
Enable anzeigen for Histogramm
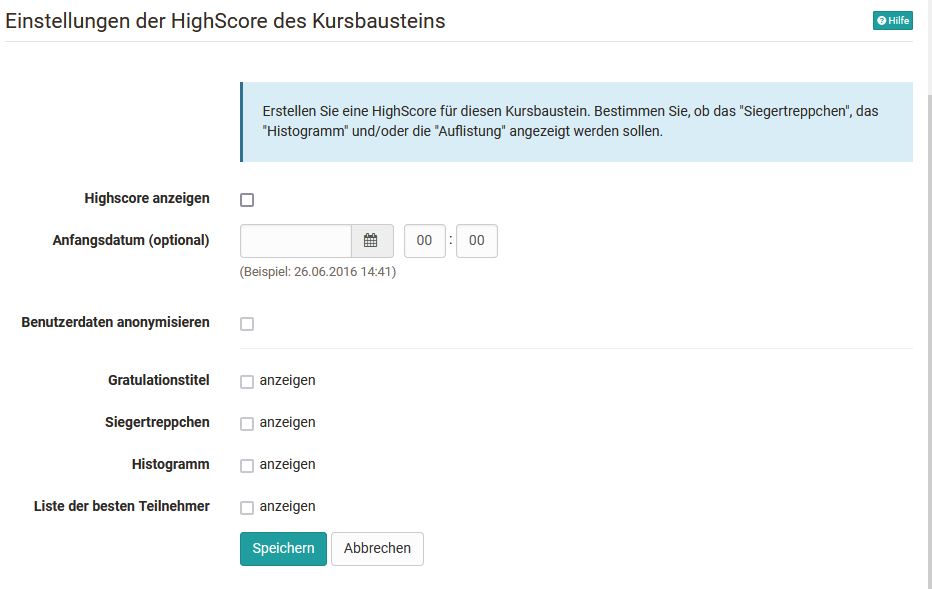coord(246,464)
